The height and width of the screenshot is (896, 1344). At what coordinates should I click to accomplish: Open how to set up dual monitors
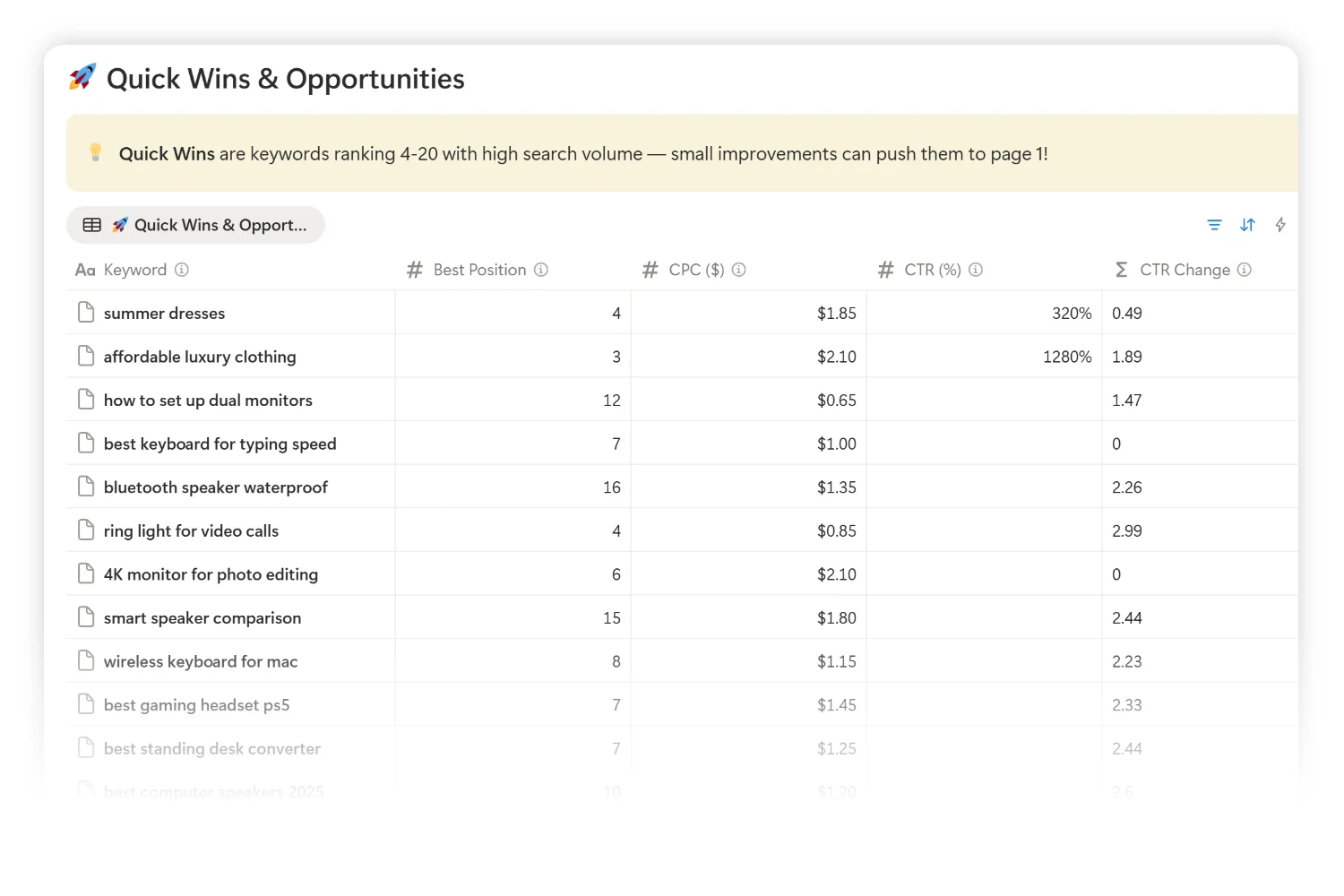click(x=208, y=401)
